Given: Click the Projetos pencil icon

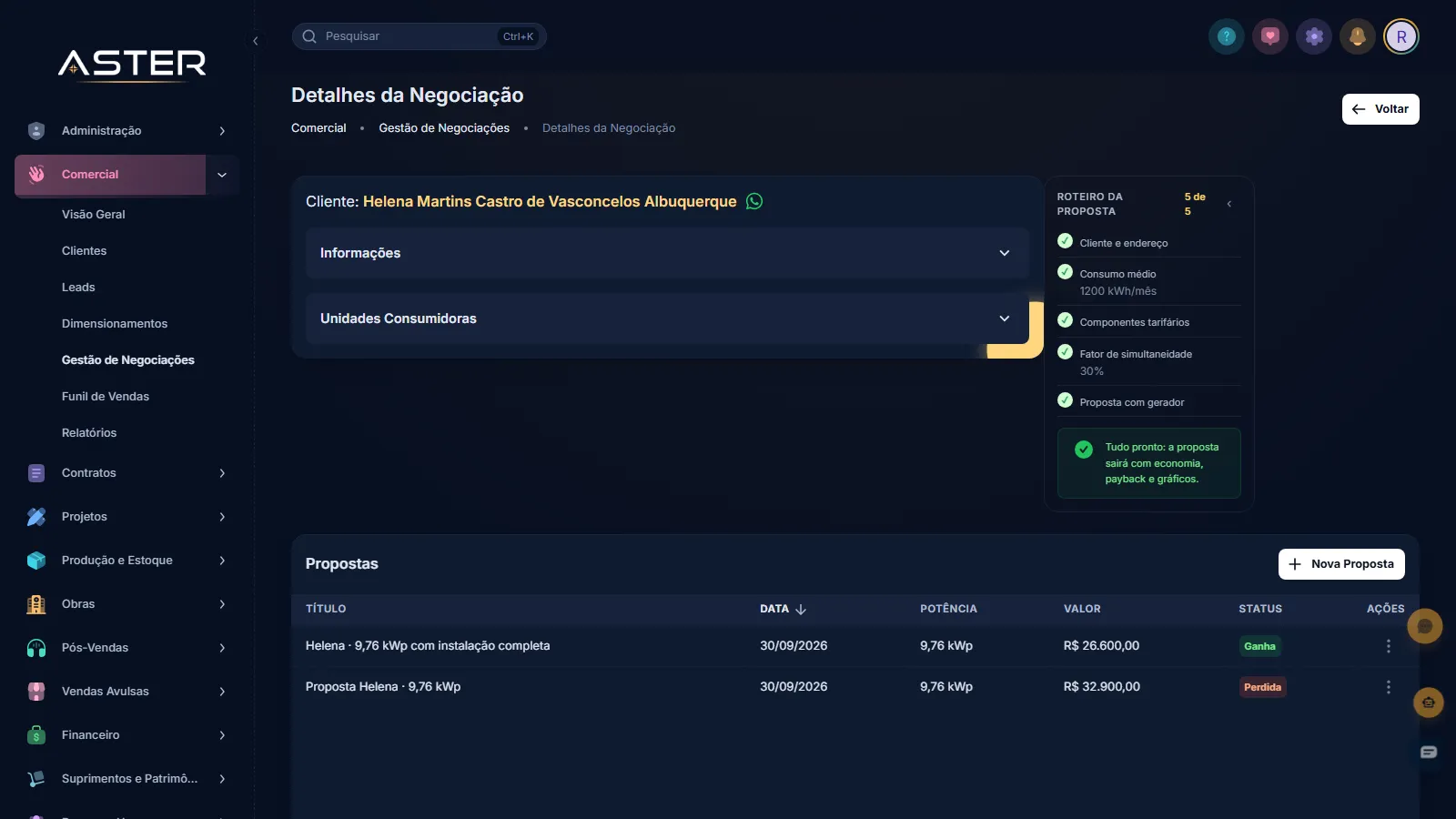Looking at the screenshot, I should (36, 517).
